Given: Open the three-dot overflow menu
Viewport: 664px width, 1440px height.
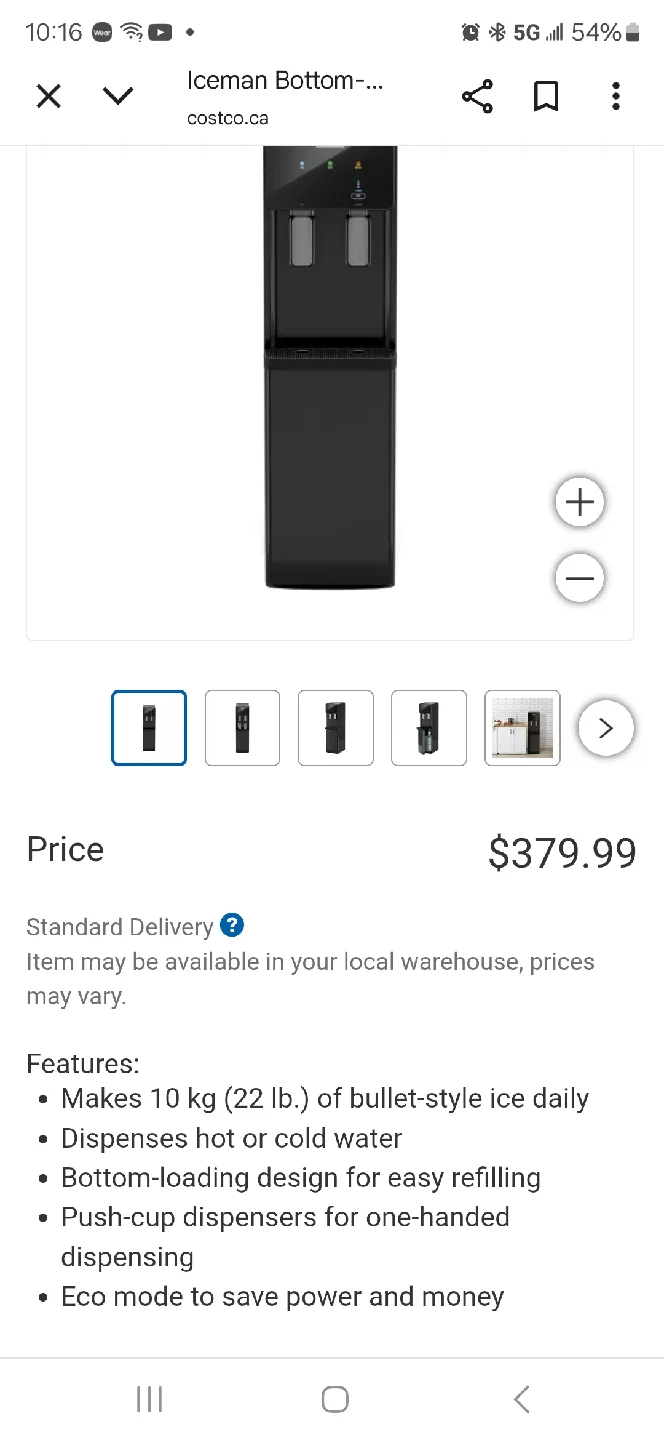Looking at the screenshot, I should click(x=616, y=97).
